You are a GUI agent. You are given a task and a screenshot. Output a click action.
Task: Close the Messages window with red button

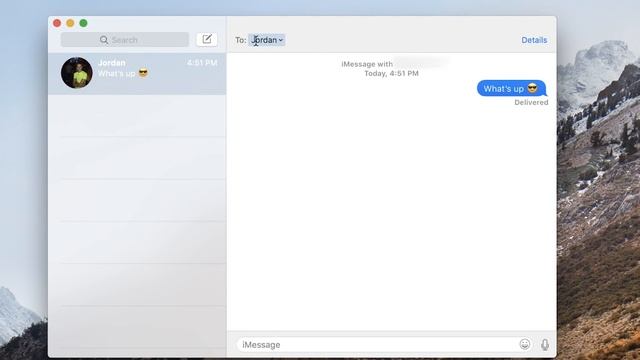pos(57,23)
